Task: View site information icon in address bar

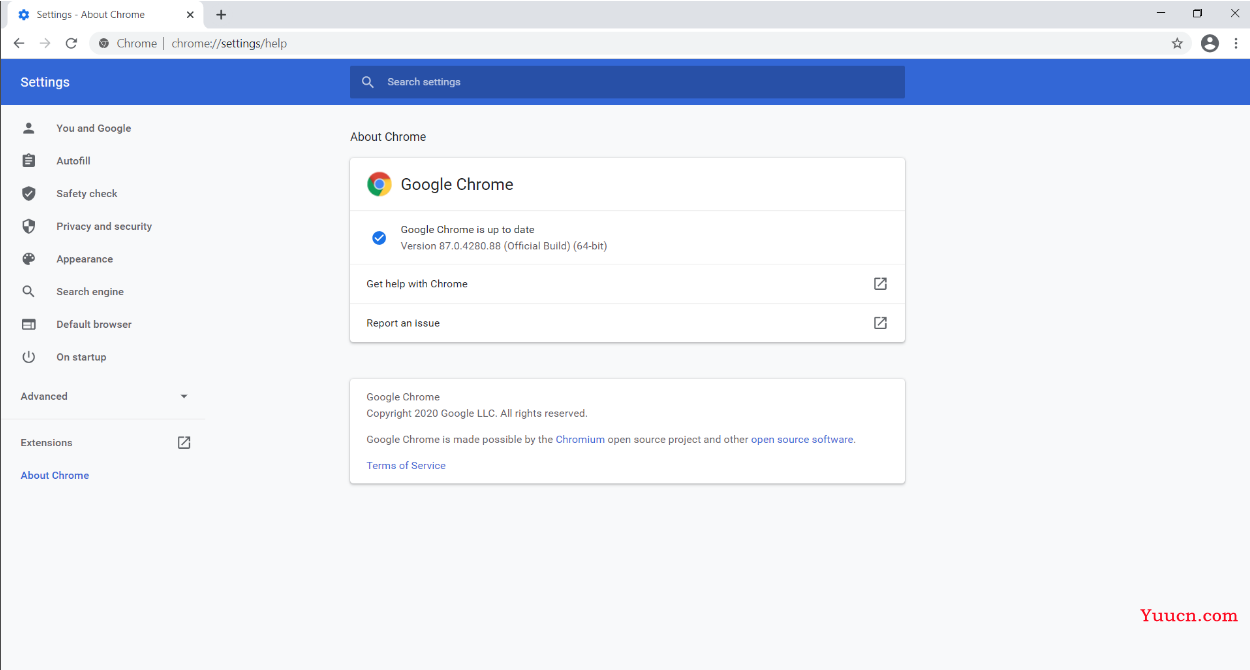Action: click(104, 43)
